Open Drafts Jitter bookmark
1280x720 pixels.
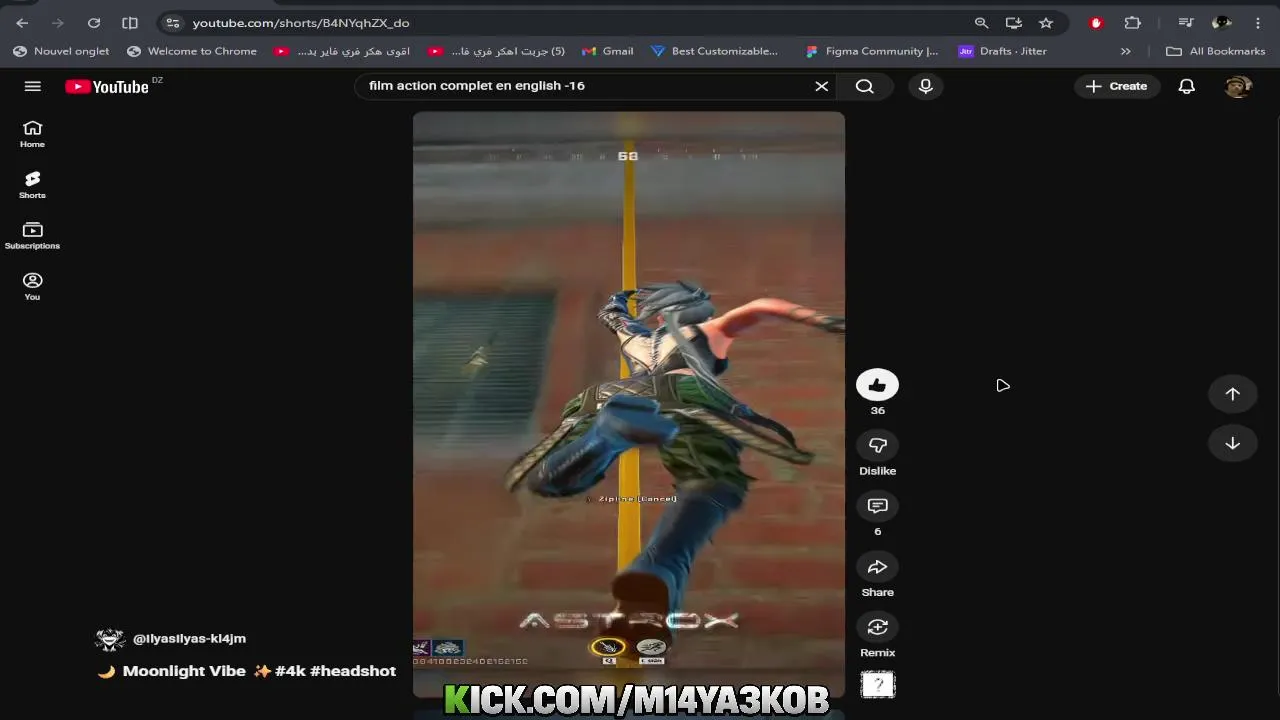point(1003,51)
